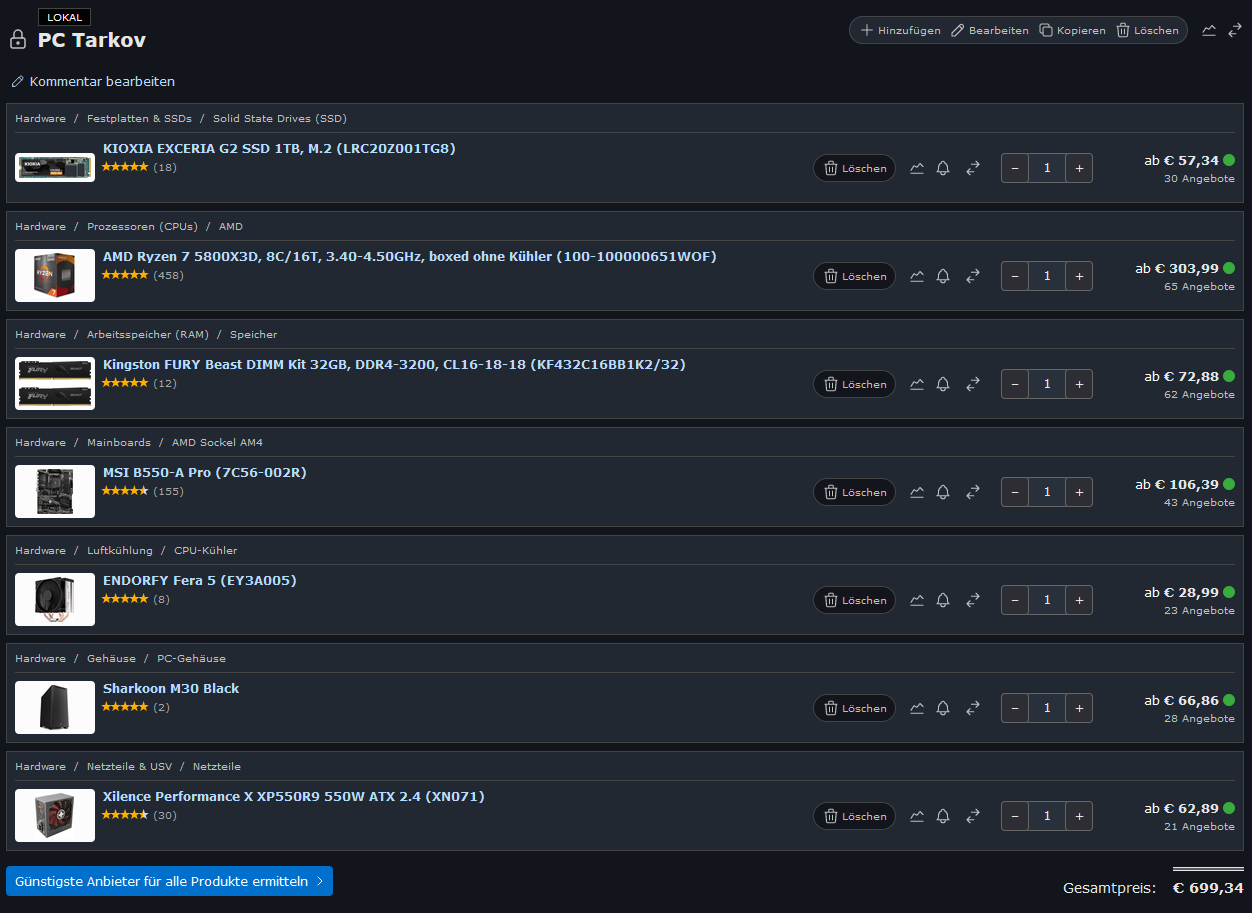
Task: Remove MSI B550-A Pro via Löschen button
Action: click(854, 492)
